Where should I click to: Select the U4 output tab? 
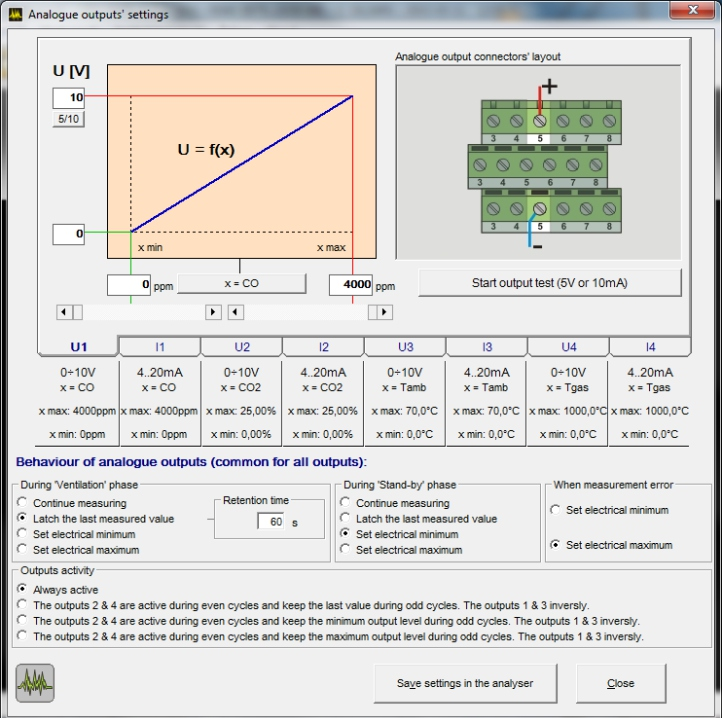tap(568, 346)
